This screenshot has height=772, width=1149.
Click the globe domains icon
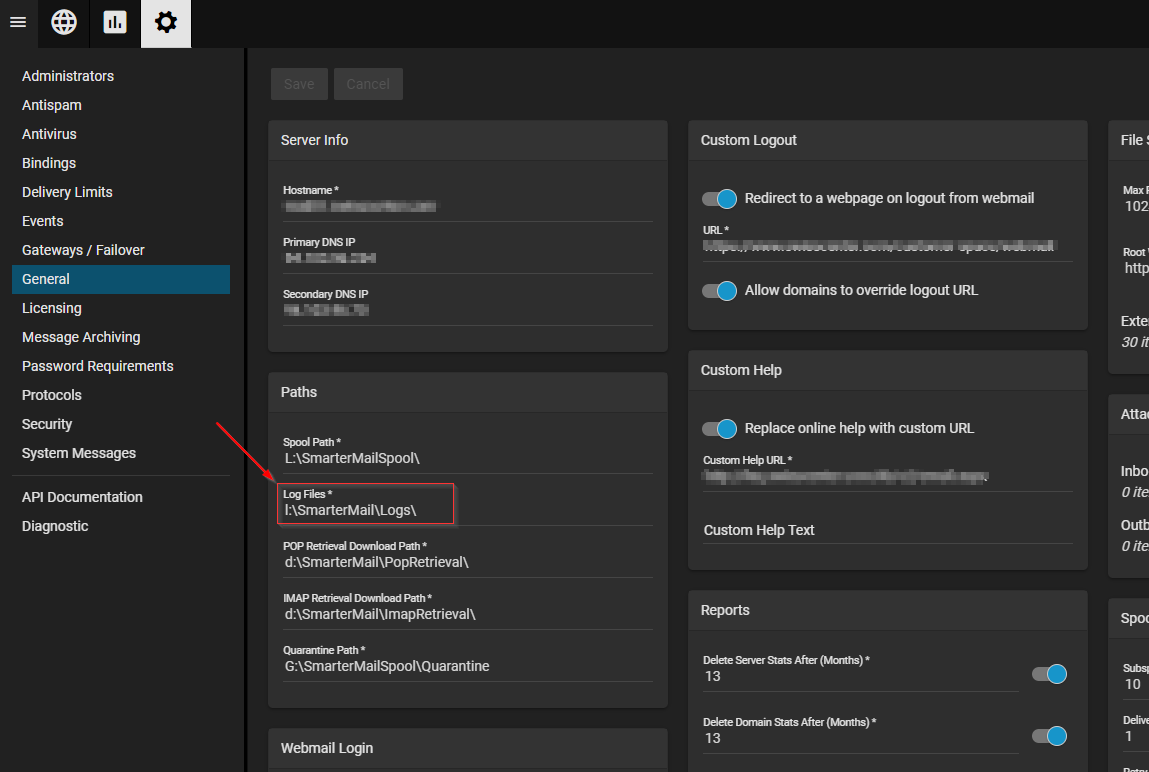coord(64,22)
